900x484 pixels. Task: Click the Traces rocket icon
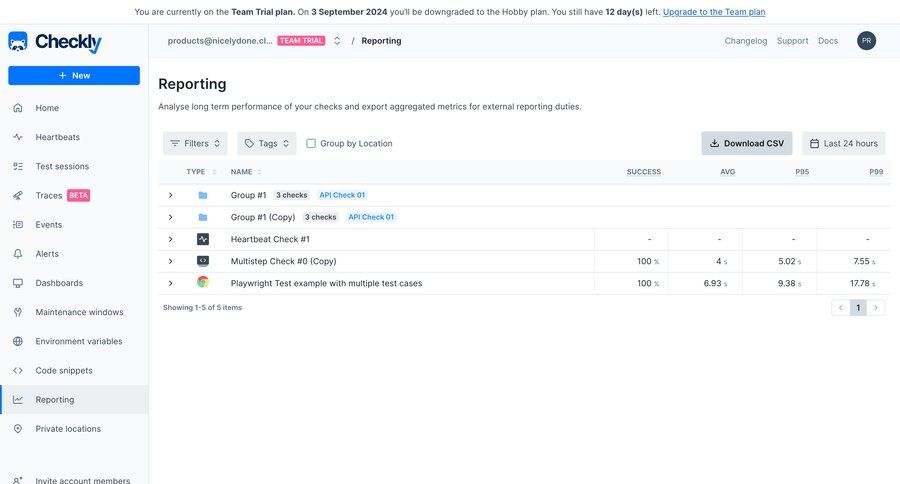(x=18, y=196)
